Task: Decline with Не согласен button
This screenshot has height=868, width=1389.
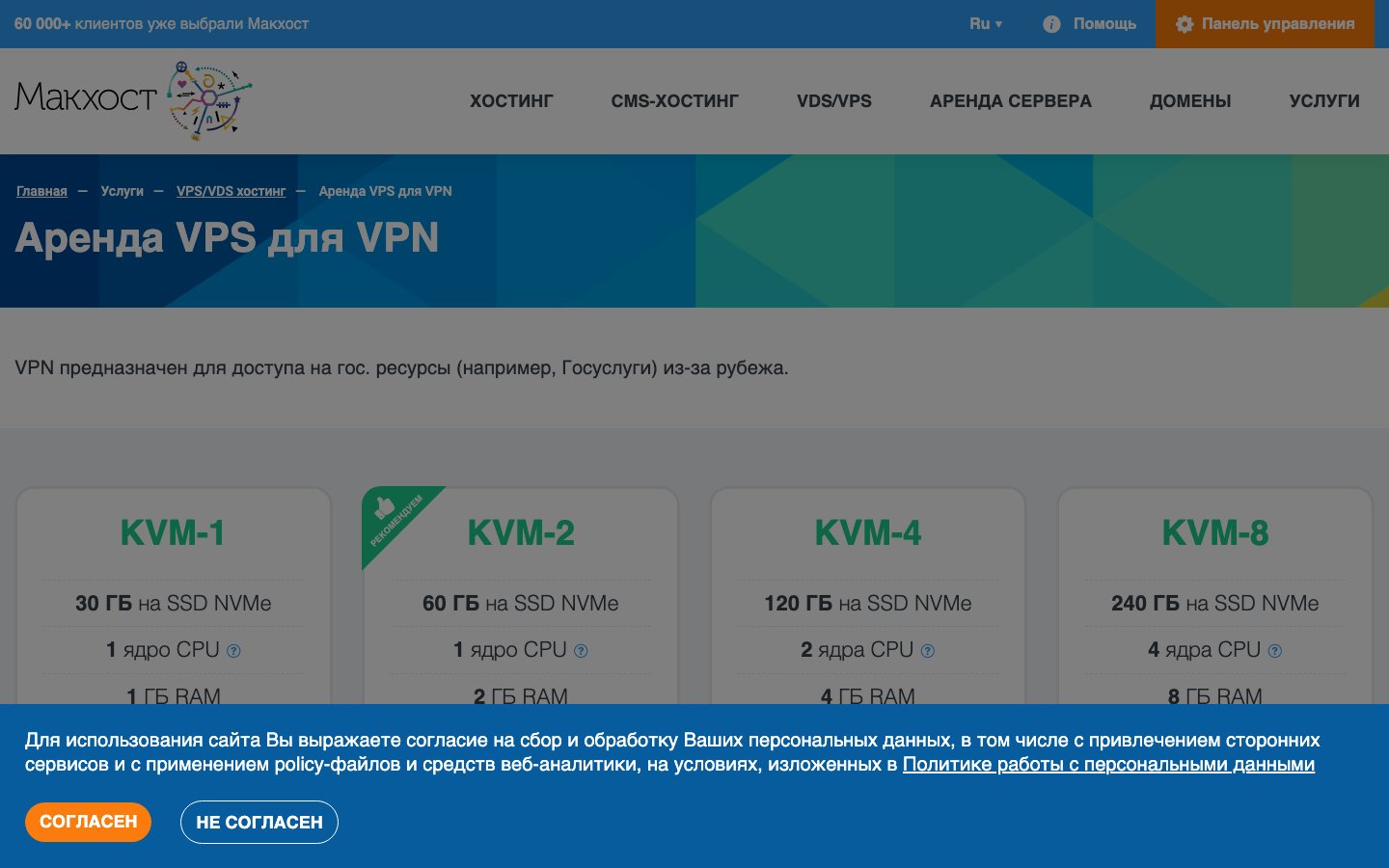Action: tap(259, 822)
